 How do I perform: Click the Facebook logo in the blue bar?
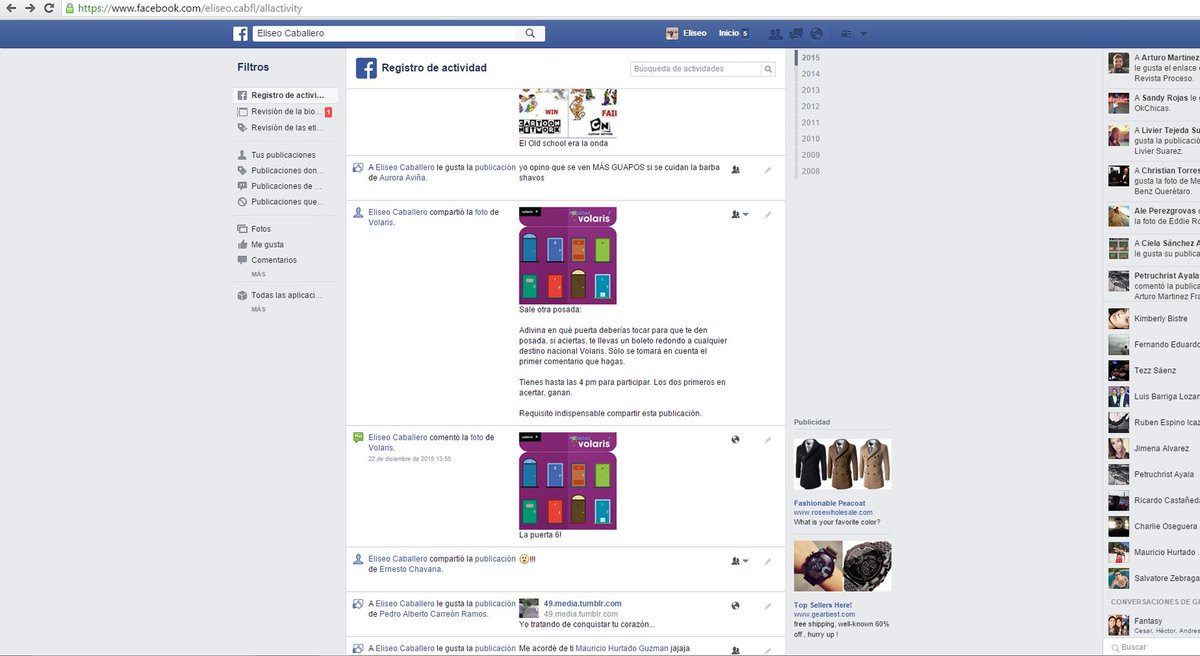pos(240,33)
